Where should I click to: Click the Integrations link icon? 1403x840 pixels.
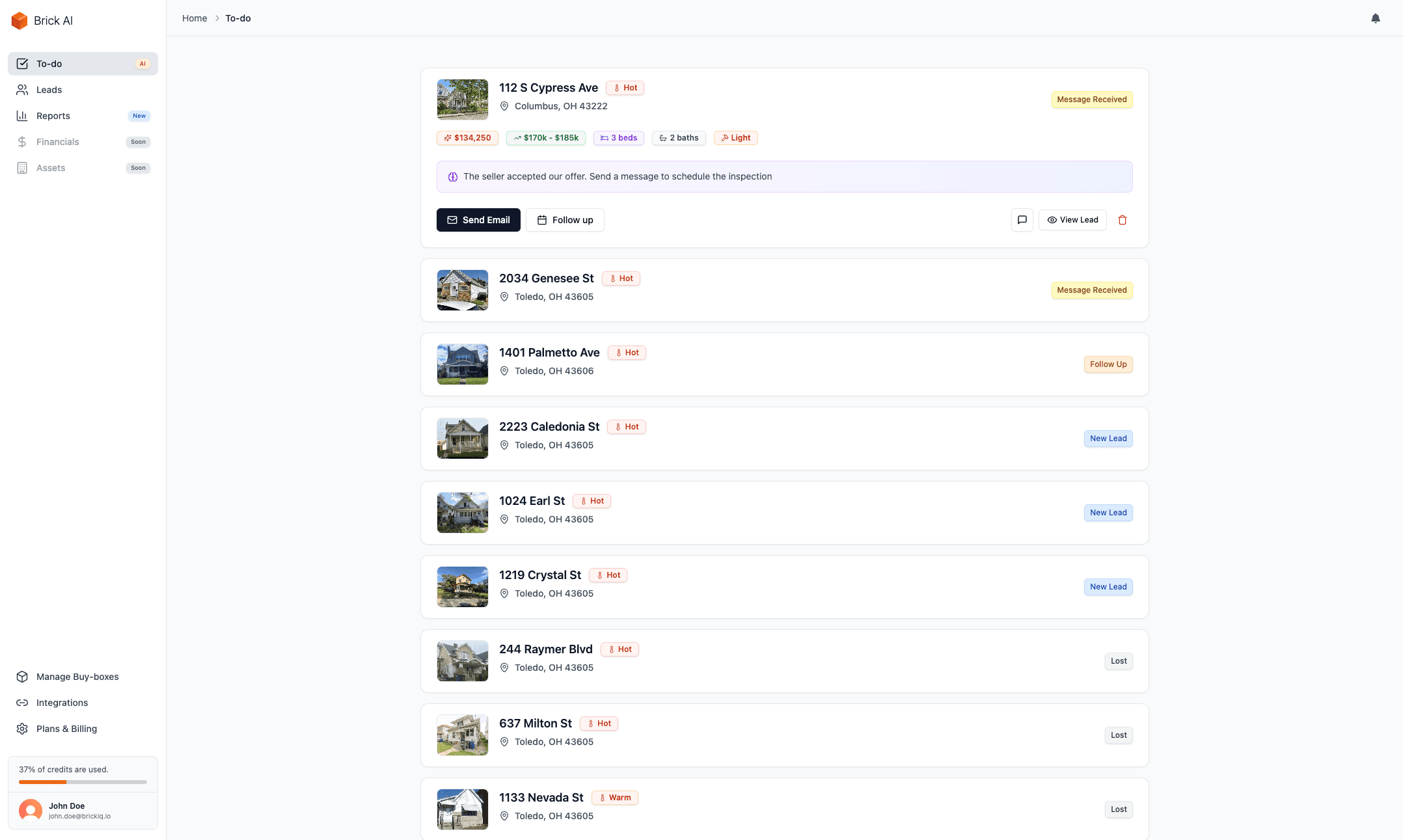(x=22, y=703)
